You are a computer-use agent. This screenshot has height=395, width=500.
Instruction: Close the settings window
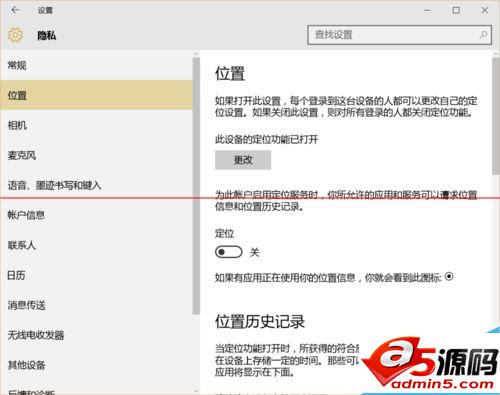(485, 10)
